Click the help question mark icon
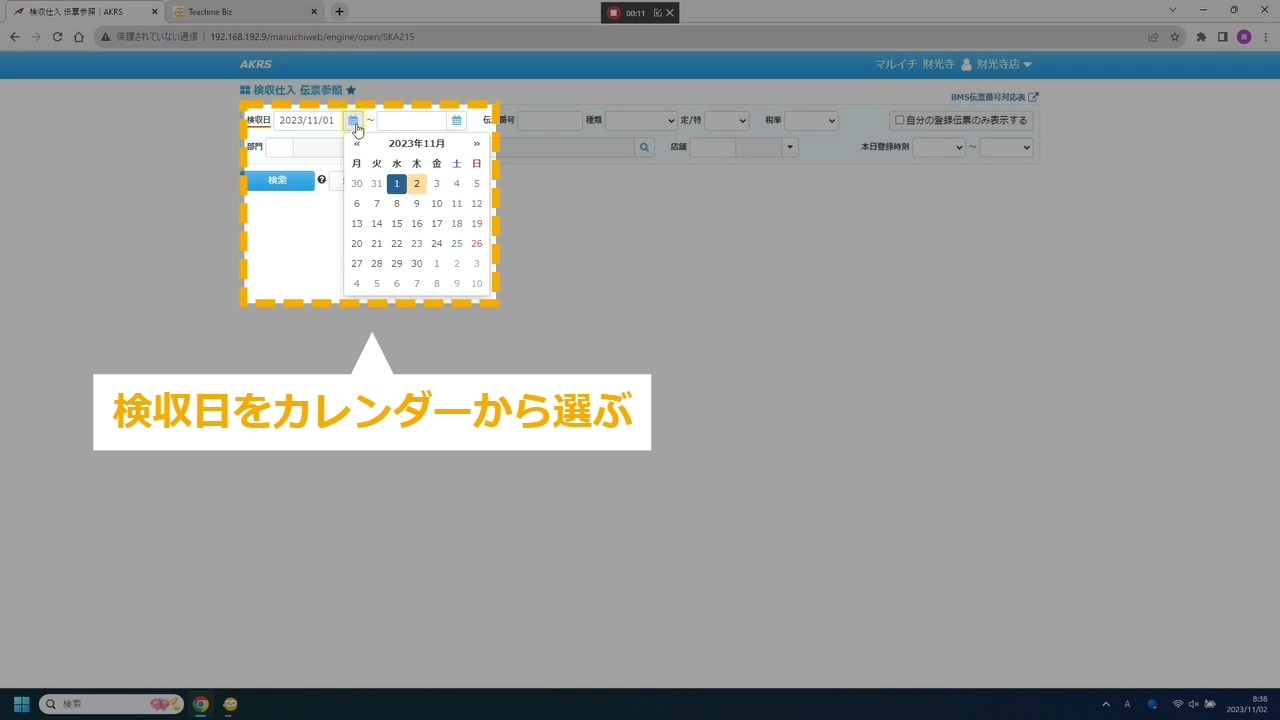The image size is (1280, 720). pyautogui.click(x=322, y=180)
